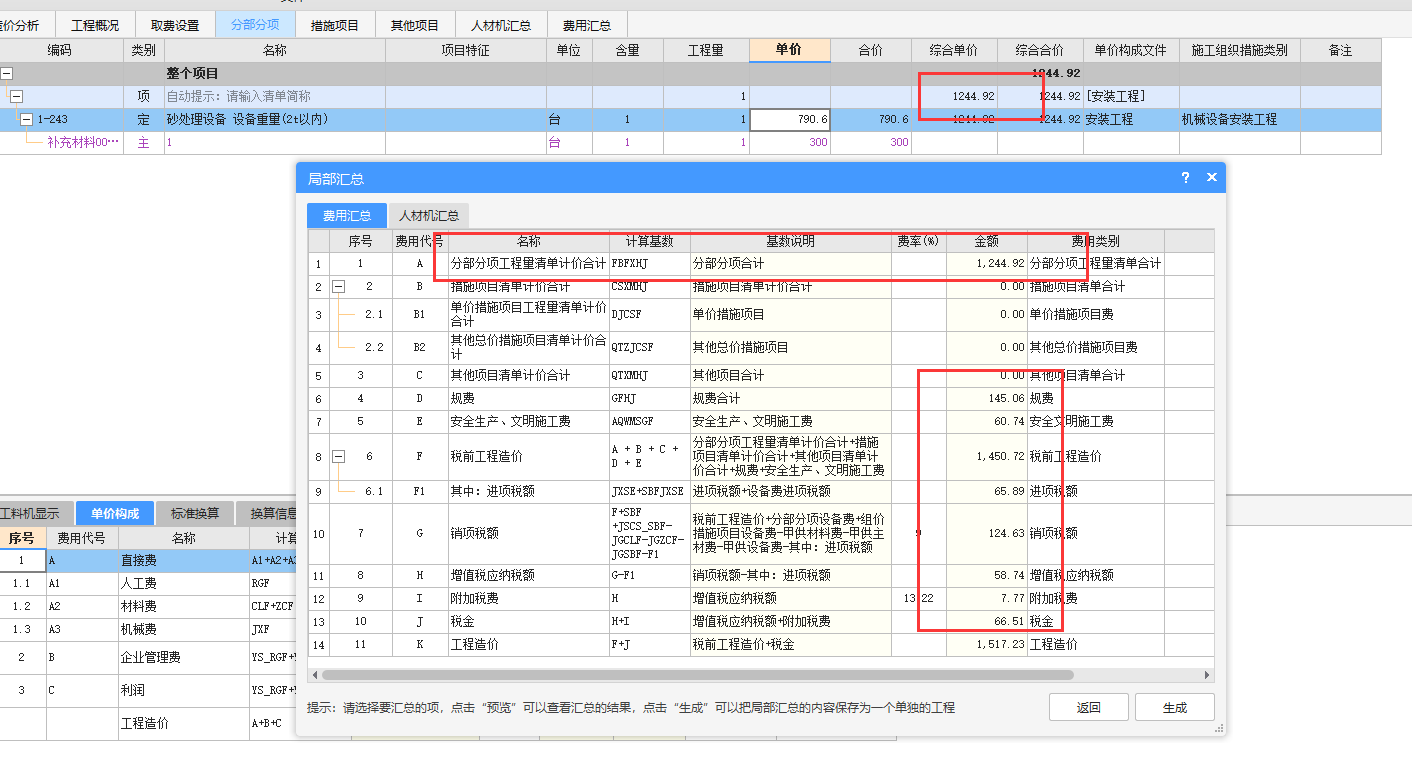Image resolution: width=1412 pixels, height=759 pixels.
Task: Select the 增值税应纳税额 row name
Action: 528,575
